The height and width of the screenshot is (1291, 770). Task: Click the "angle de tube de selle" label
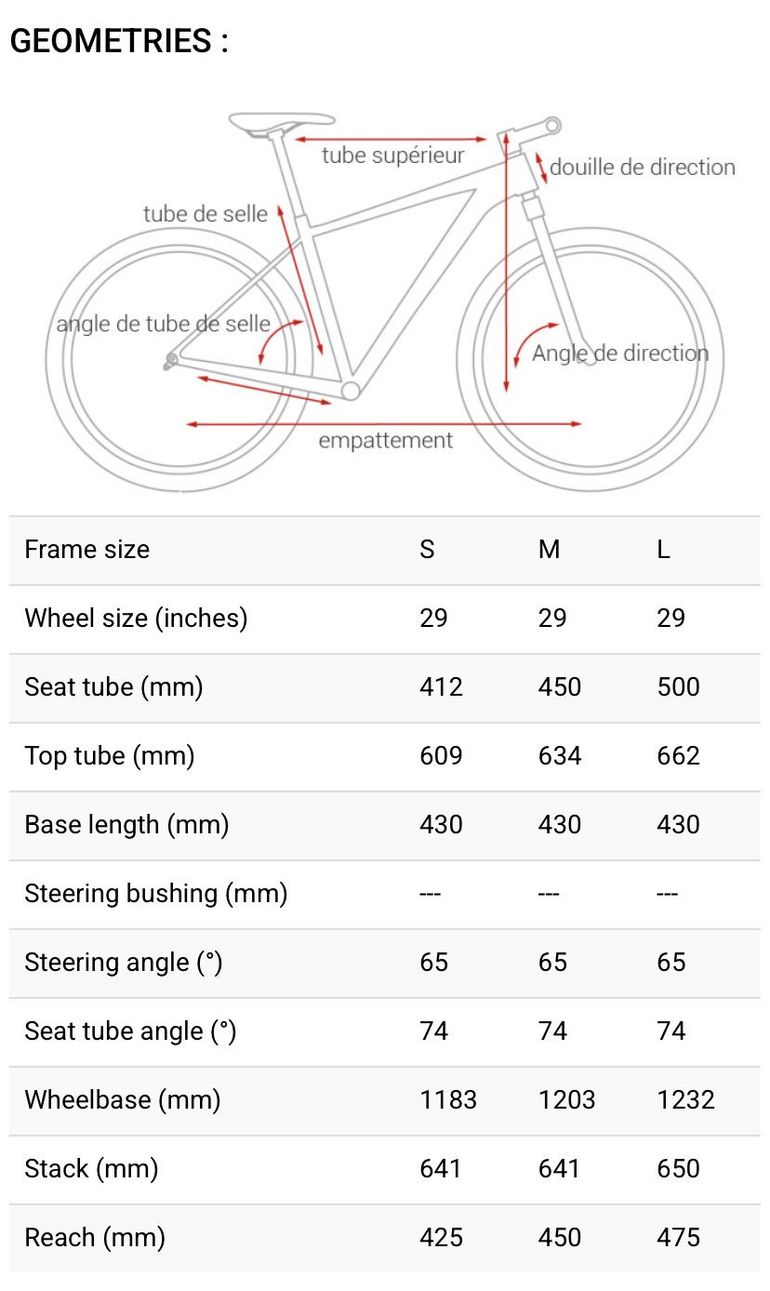tap(163, 324)
